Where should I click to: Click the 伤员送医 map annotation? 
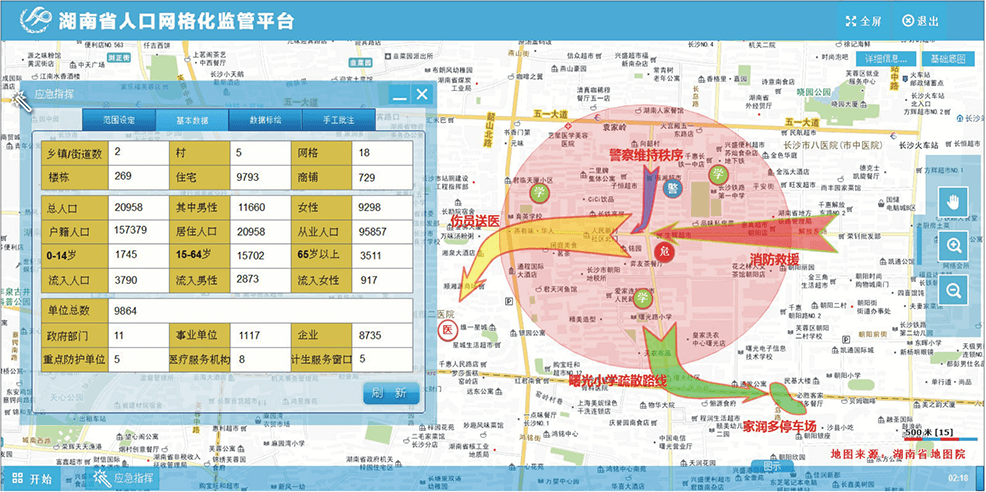tap(475, 221)
